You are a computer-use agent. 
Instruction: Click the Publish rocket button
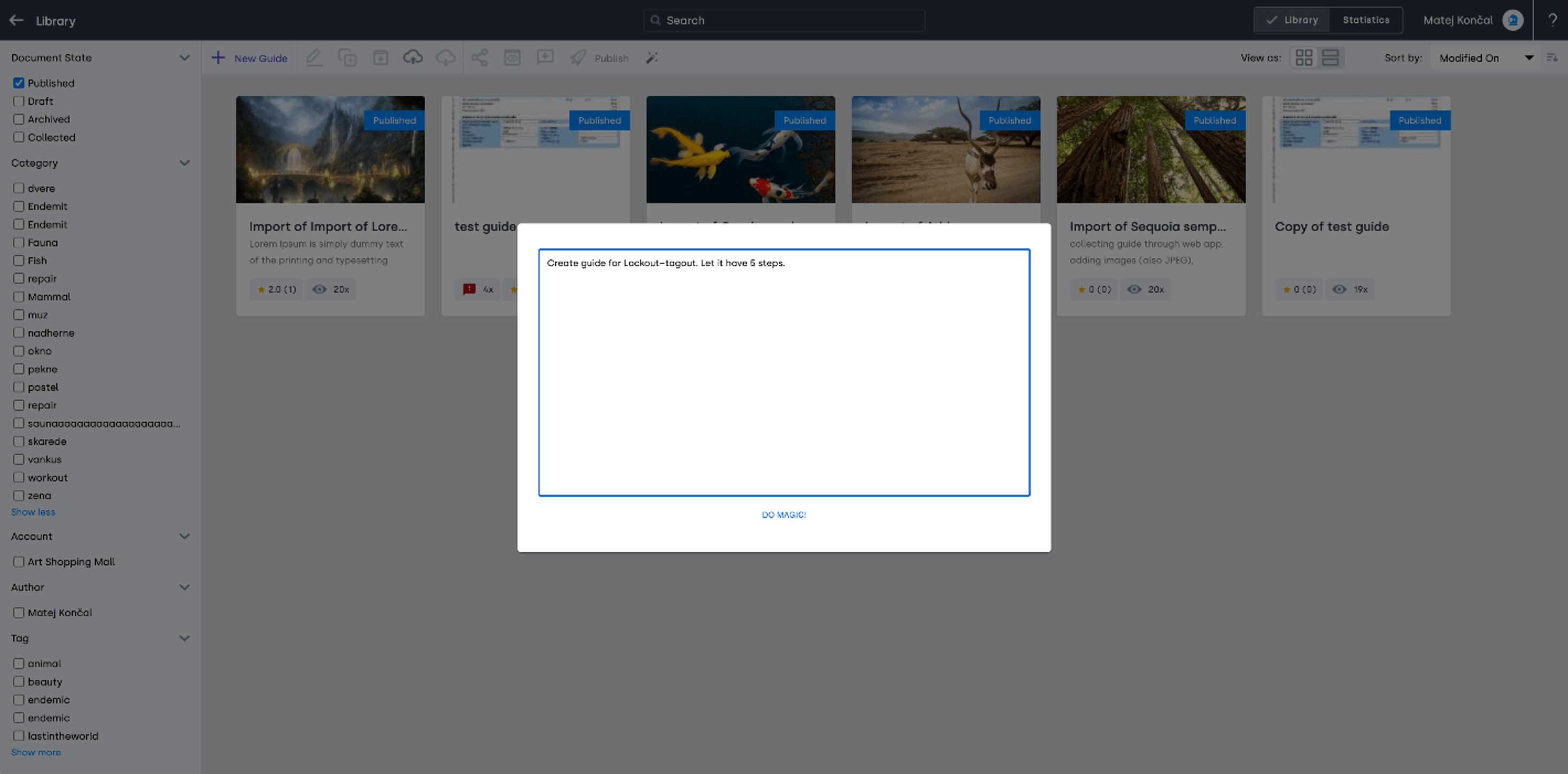(x=599, y=58)
